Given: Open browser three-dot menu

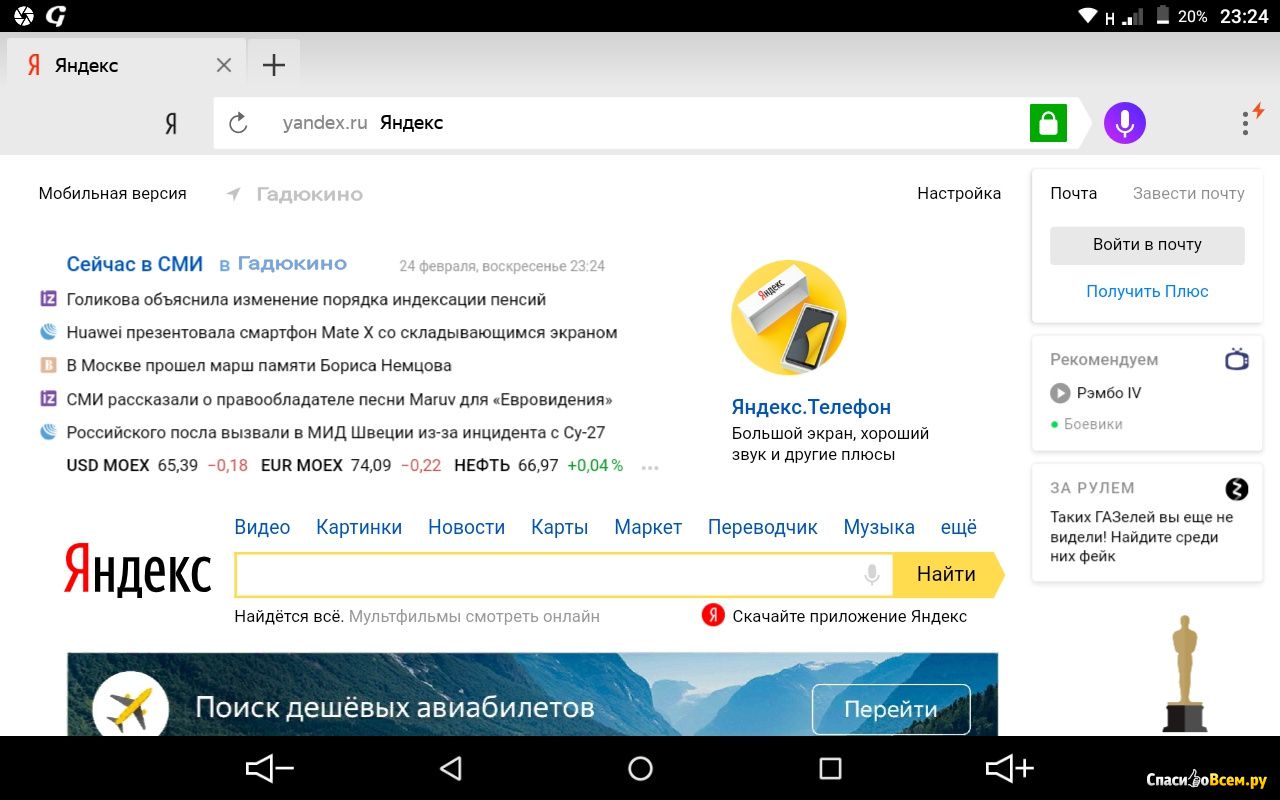Looking at the screenshot, I should coord(1246,123).
